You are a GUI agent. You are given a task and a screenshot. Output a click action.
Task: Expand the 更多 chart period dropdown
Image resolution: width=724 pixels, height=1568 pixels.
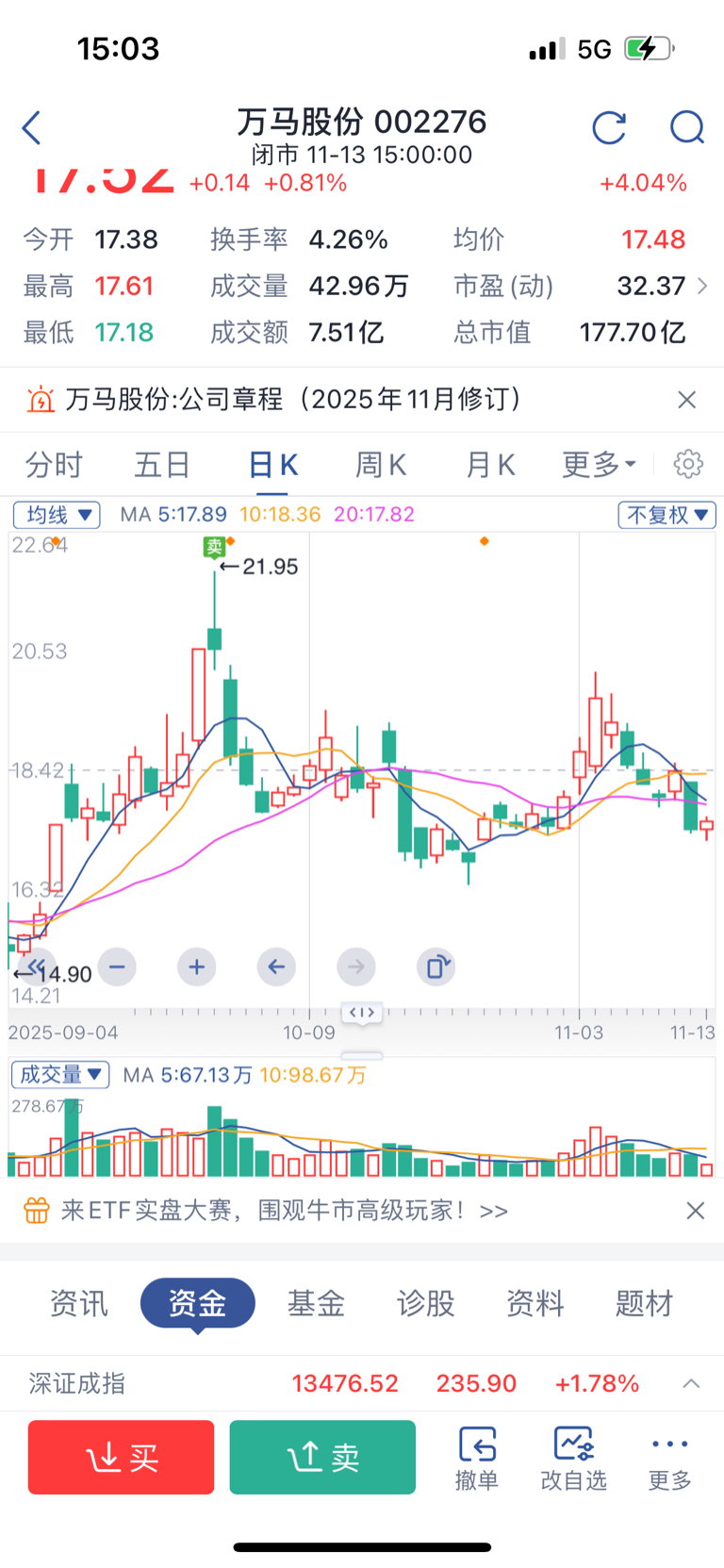600,464
